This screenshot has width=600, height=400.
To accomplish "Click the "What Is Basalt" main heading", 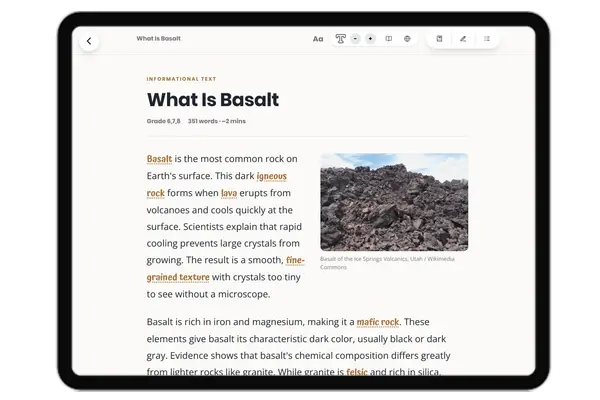I will pos(213,100).
